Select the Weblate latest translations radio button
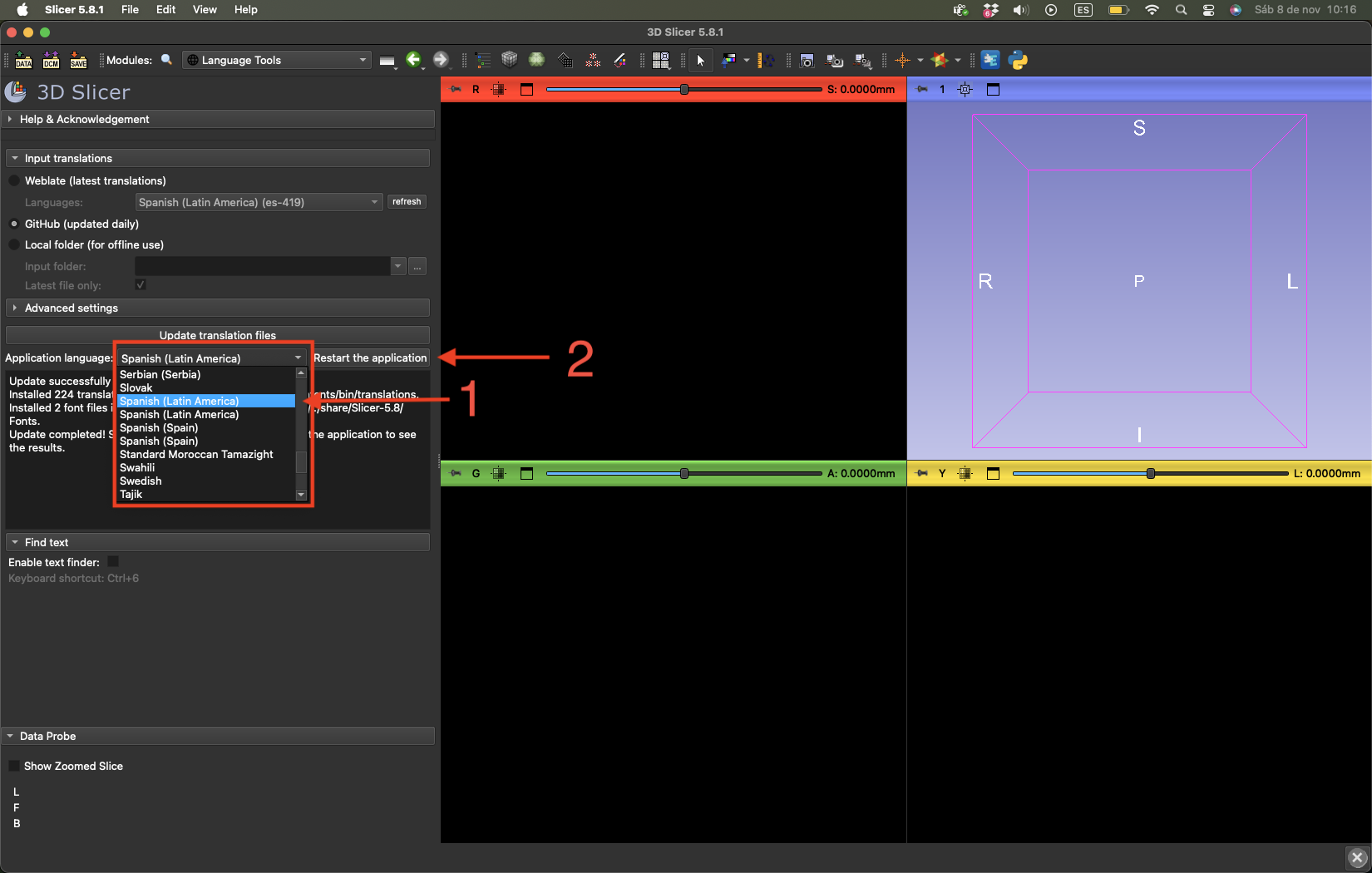Screen dimensions: 1372x873 click(14, 180)
